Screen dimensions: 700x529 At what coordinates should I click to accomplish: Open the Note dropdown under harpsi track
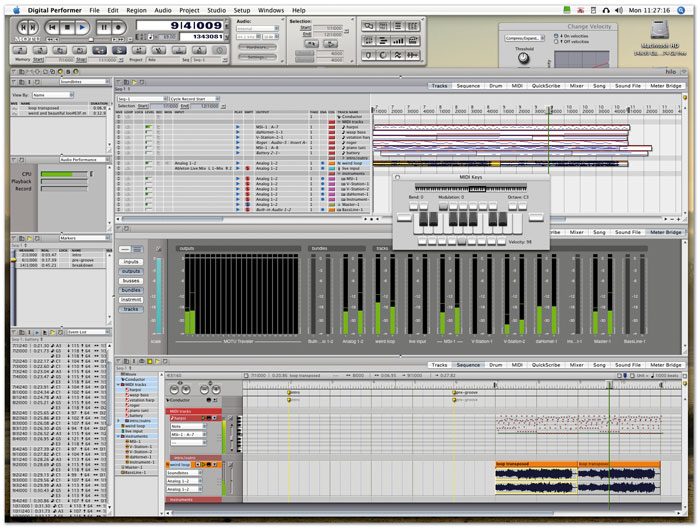point(188,426)
